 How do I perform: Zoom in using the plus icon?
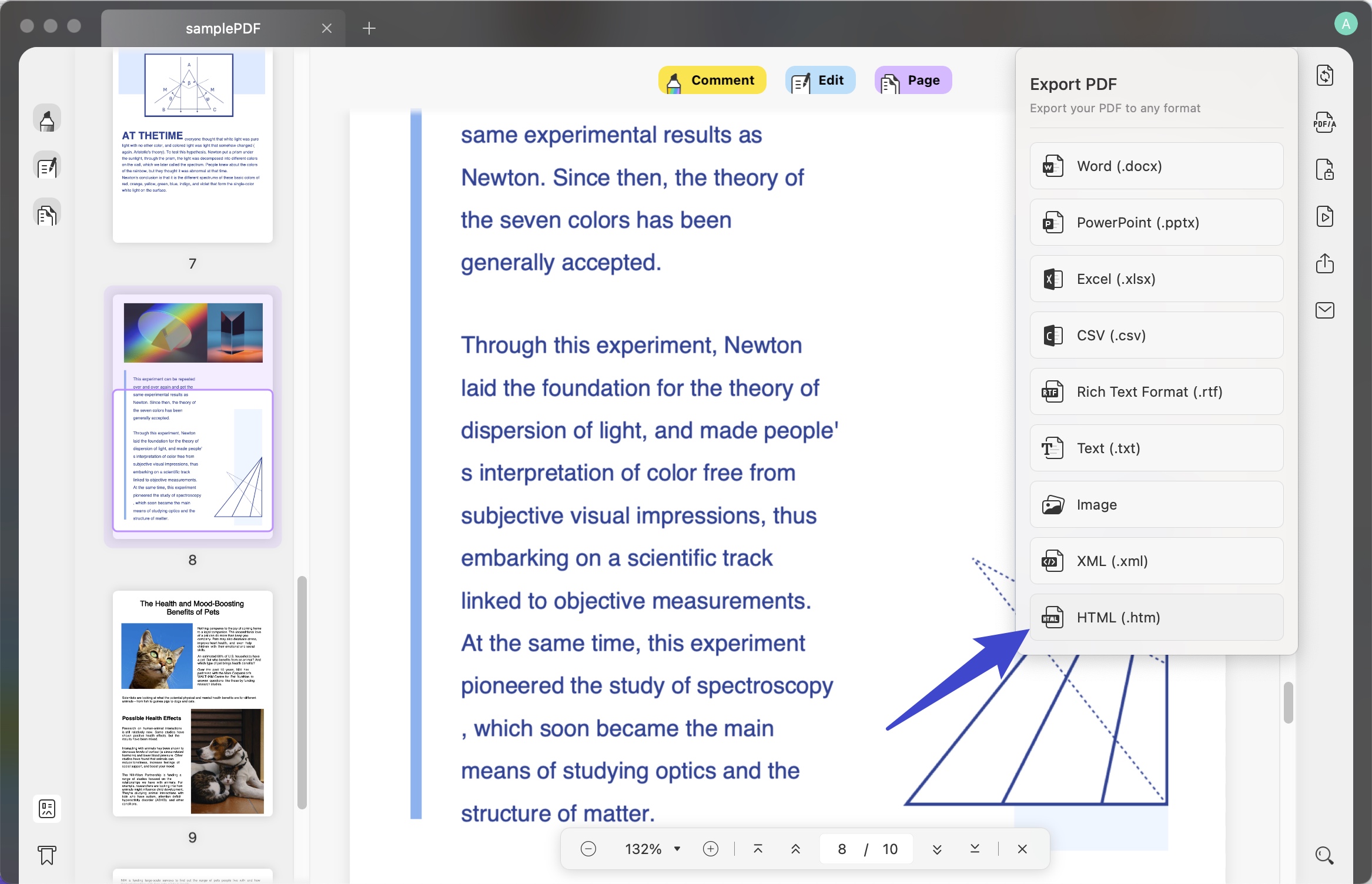coord(711,849)
